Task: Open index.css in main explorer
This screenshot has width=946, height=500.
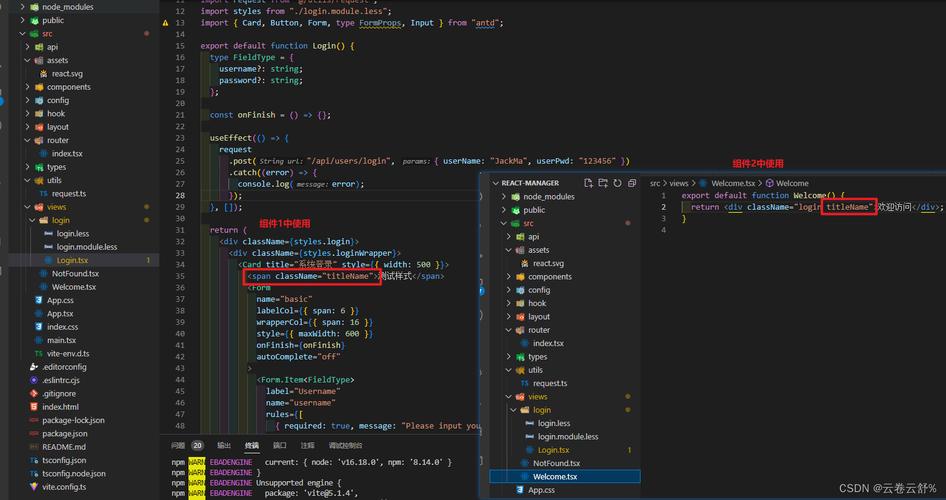Action: (x=63, y=327)
